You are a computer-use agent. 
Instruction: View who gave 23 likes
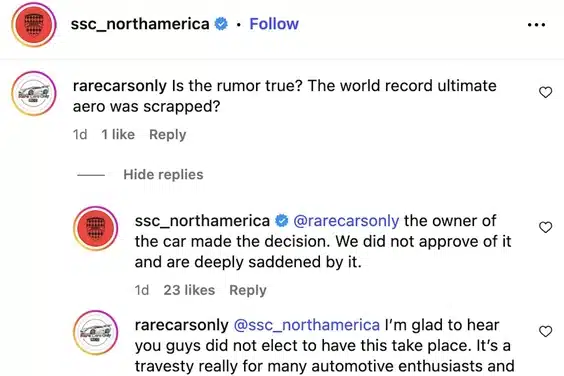pos(189,290)
